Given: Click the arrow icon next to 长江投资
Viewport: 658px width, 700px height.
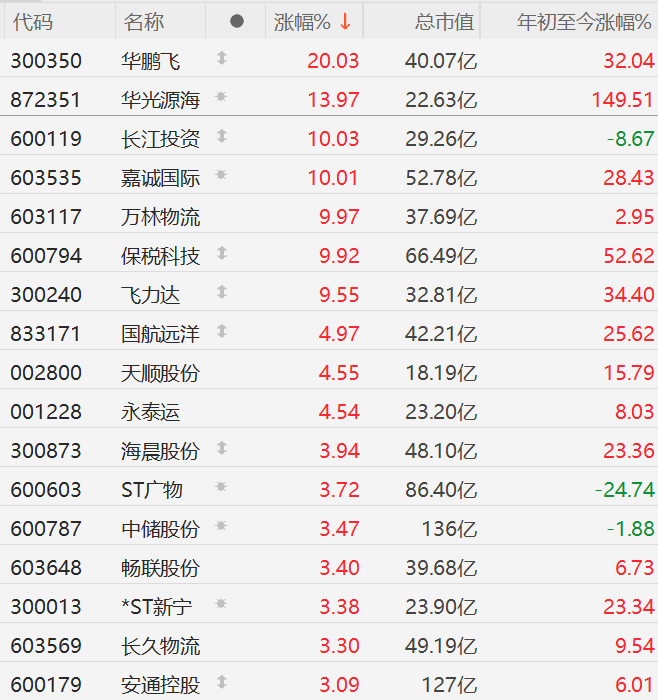Looking at the screenshot, I should click(222, 136).
